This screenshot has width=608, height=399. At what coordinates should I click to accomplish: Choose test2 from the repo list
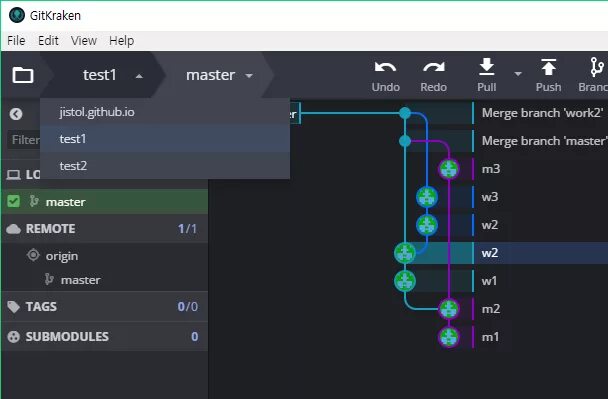(165, 166)
